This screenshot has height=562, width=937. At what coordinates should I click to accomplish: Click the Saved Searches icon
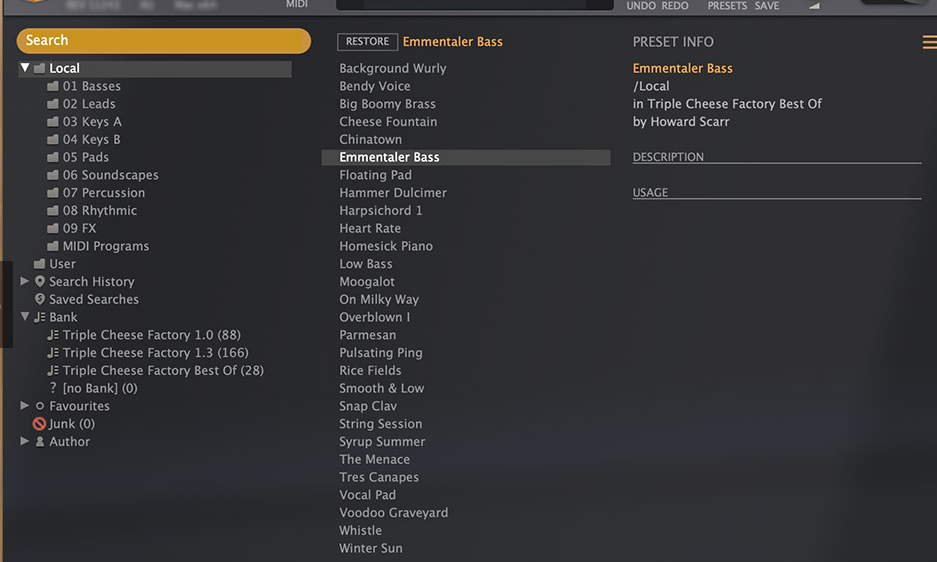(40, 300)
